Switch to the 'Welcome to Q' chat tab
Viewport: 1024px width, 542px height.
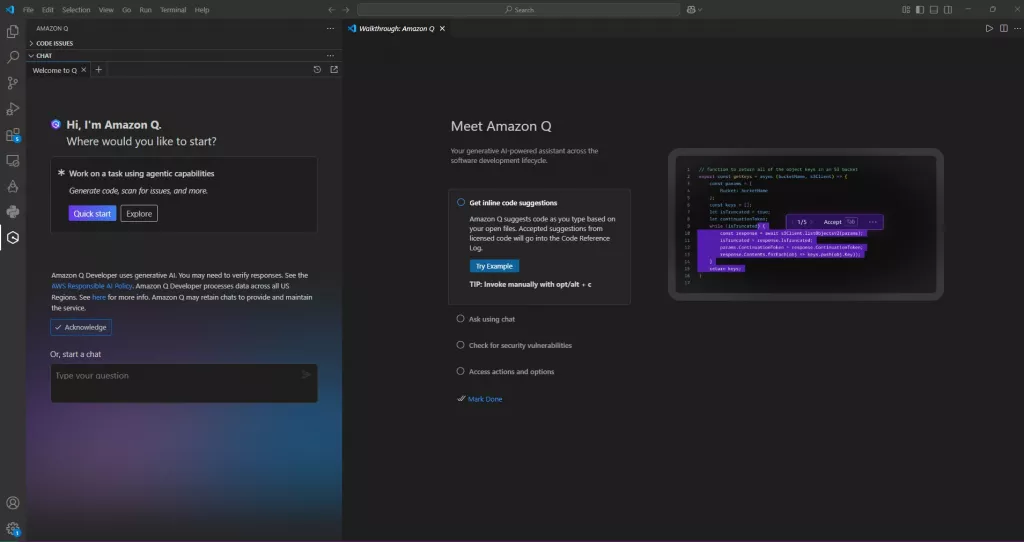tap(54, 70)
